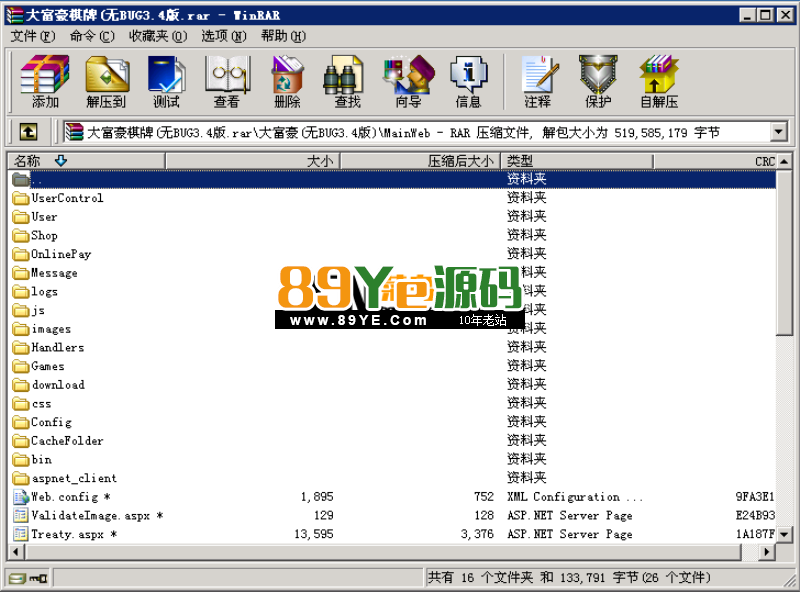Select the "logs" folder name
The width and height of the screenshot is (800, 592).
tap(44, 292)
